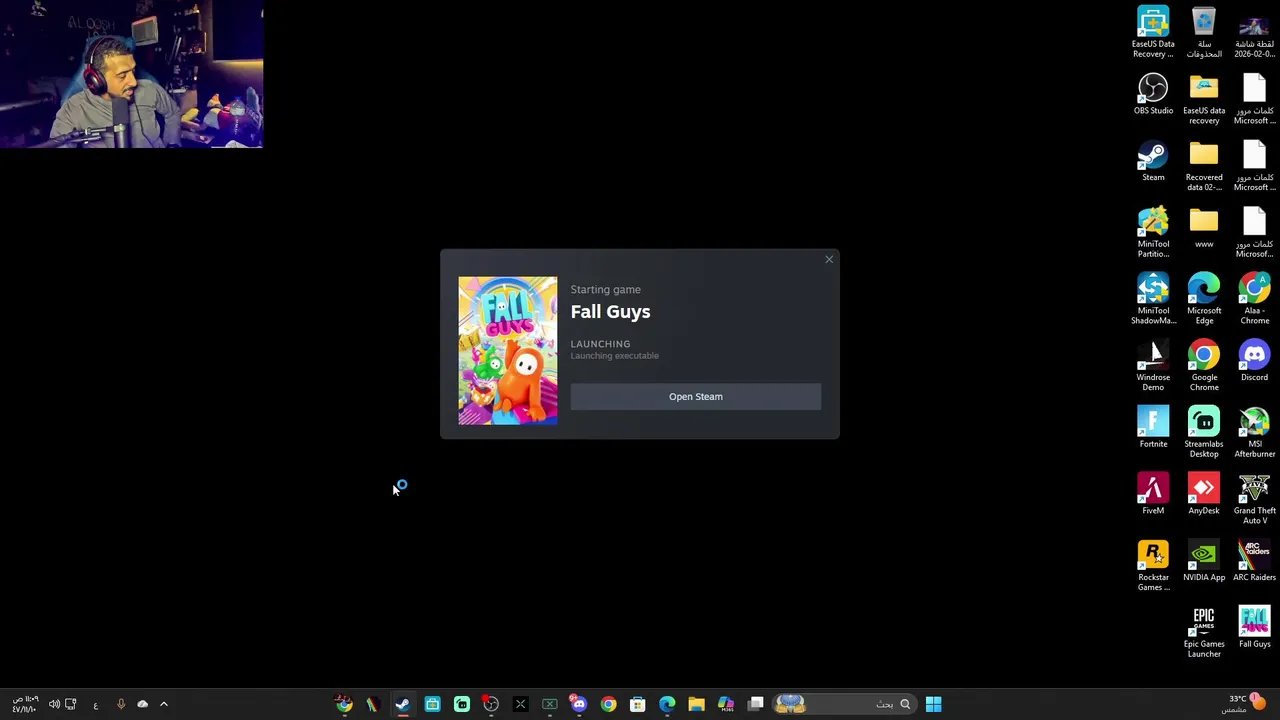Close the Fall Guys launch dialog
Viewport: 1280px width, 720px height.
tap(829, 260)
